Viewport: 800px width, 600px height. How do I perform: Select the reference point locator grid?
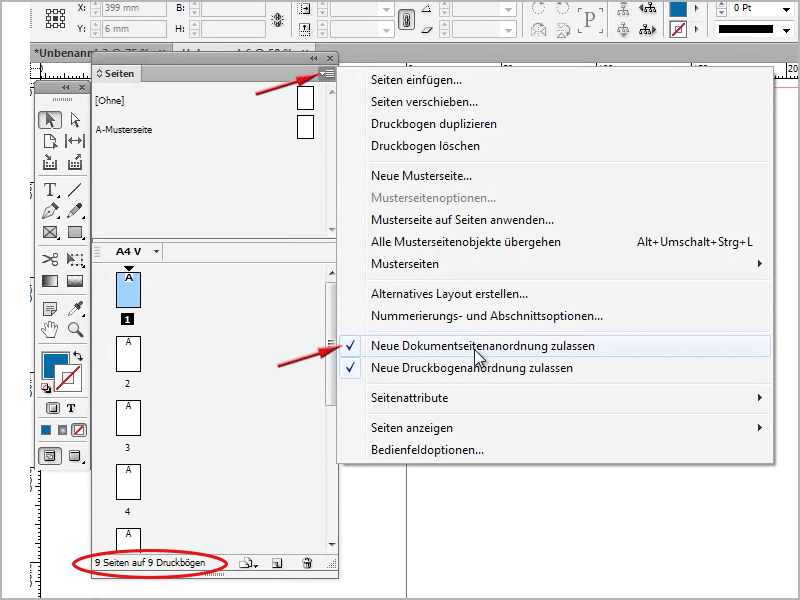[55, 18]
